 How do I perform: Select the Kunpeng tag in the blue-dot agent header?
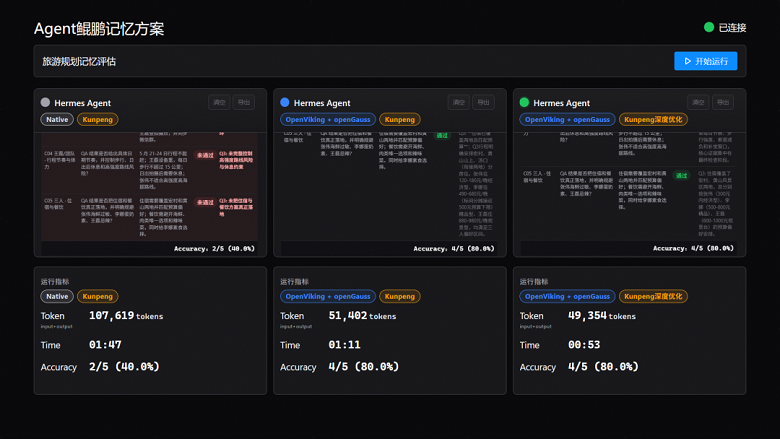[x=400, y=119]
